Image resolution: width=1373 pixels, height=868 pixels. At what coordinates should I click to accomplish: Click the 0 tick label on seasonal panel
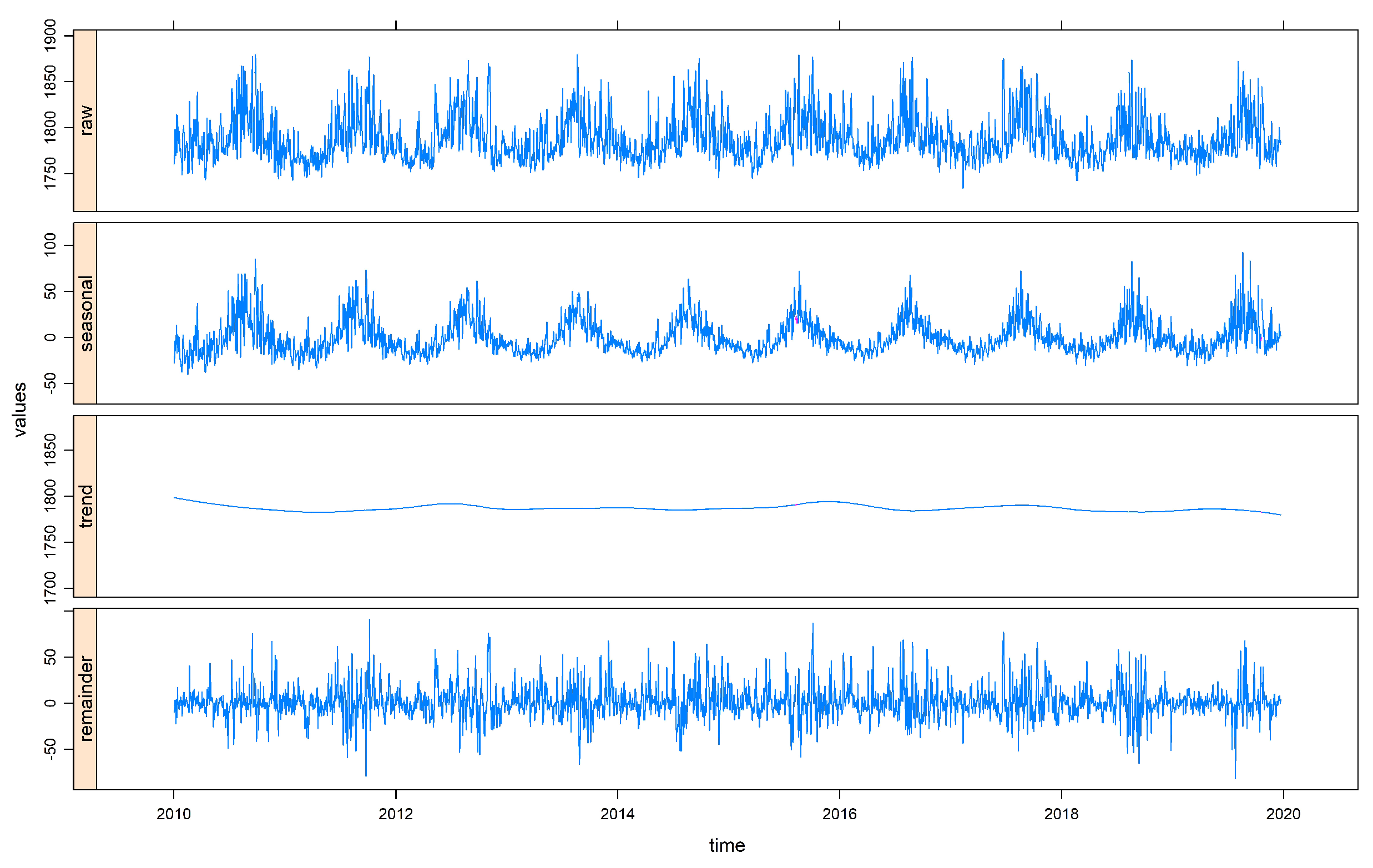(x=50, y=337)
